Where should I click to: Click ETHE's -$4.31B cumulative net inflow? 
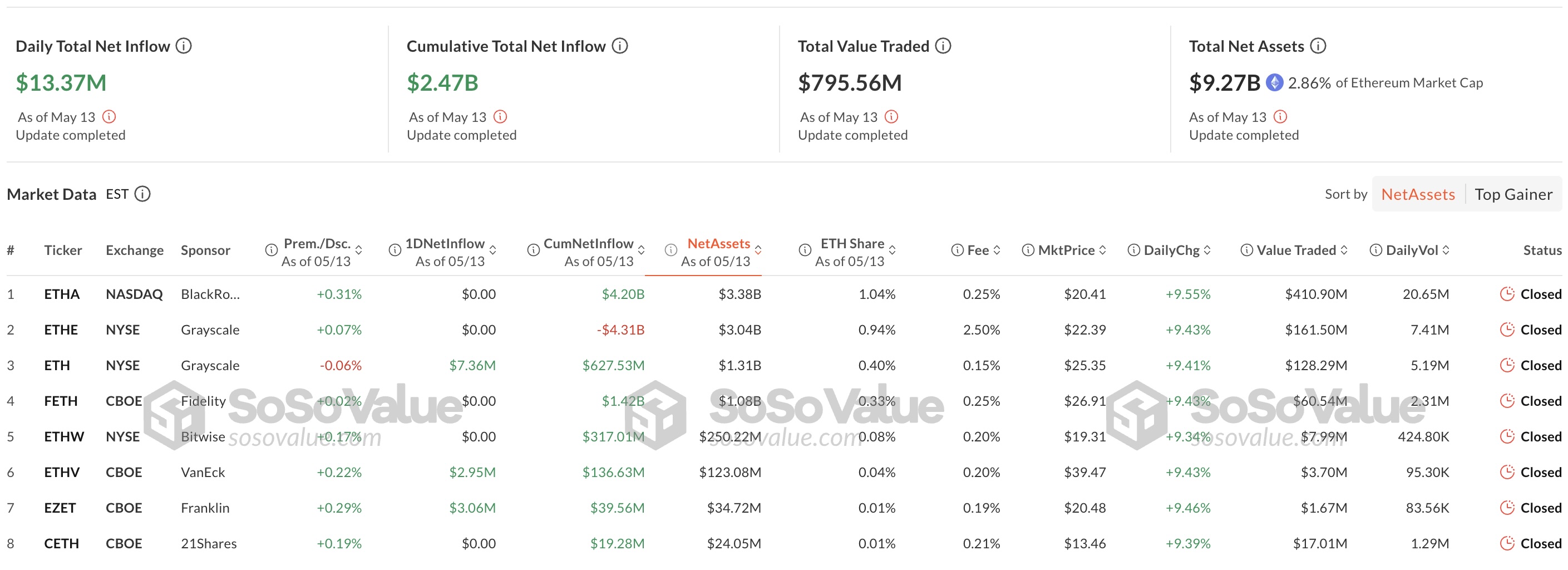coord(620,330)
